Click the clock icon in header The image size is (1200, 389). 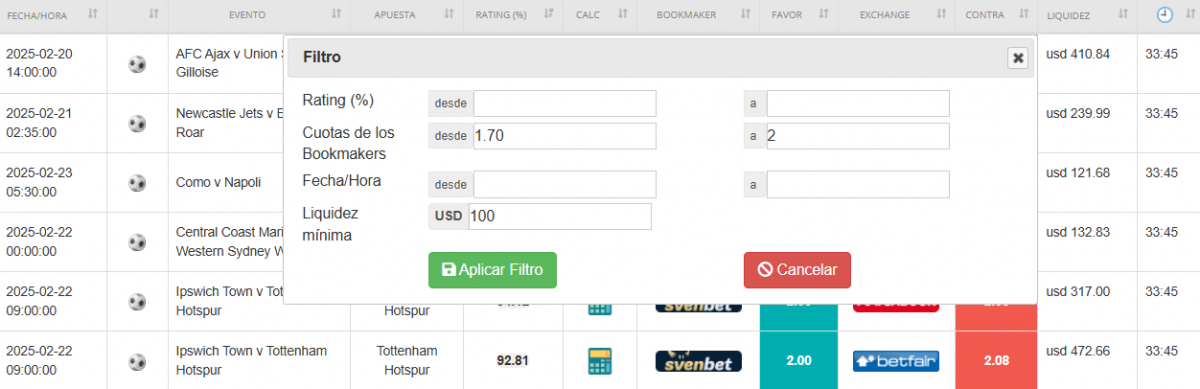pyautogui.click(x=1166, y=15)
